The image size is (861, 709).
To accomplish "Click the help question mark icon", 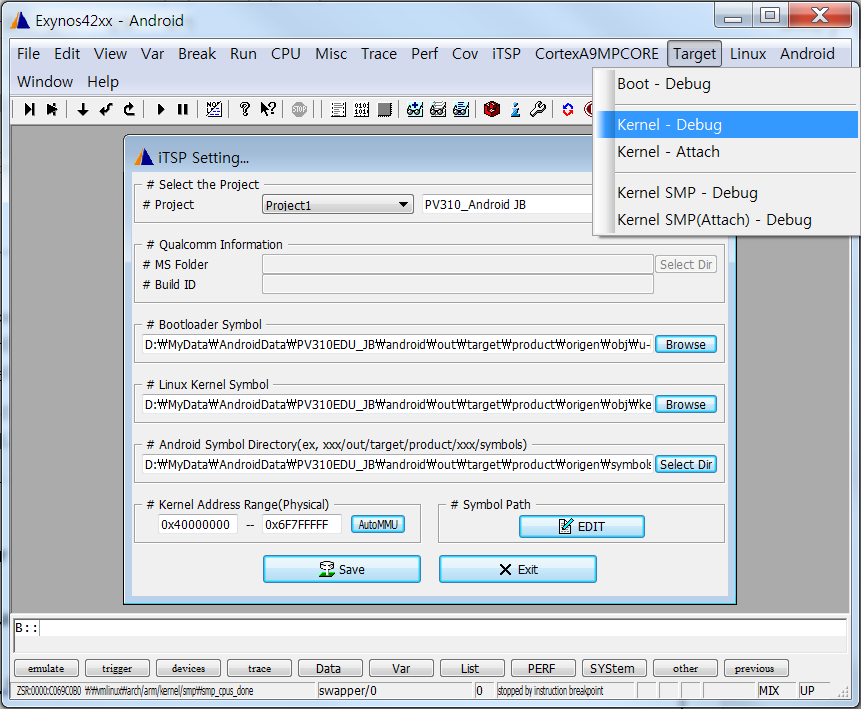I will tap(245, 109).
